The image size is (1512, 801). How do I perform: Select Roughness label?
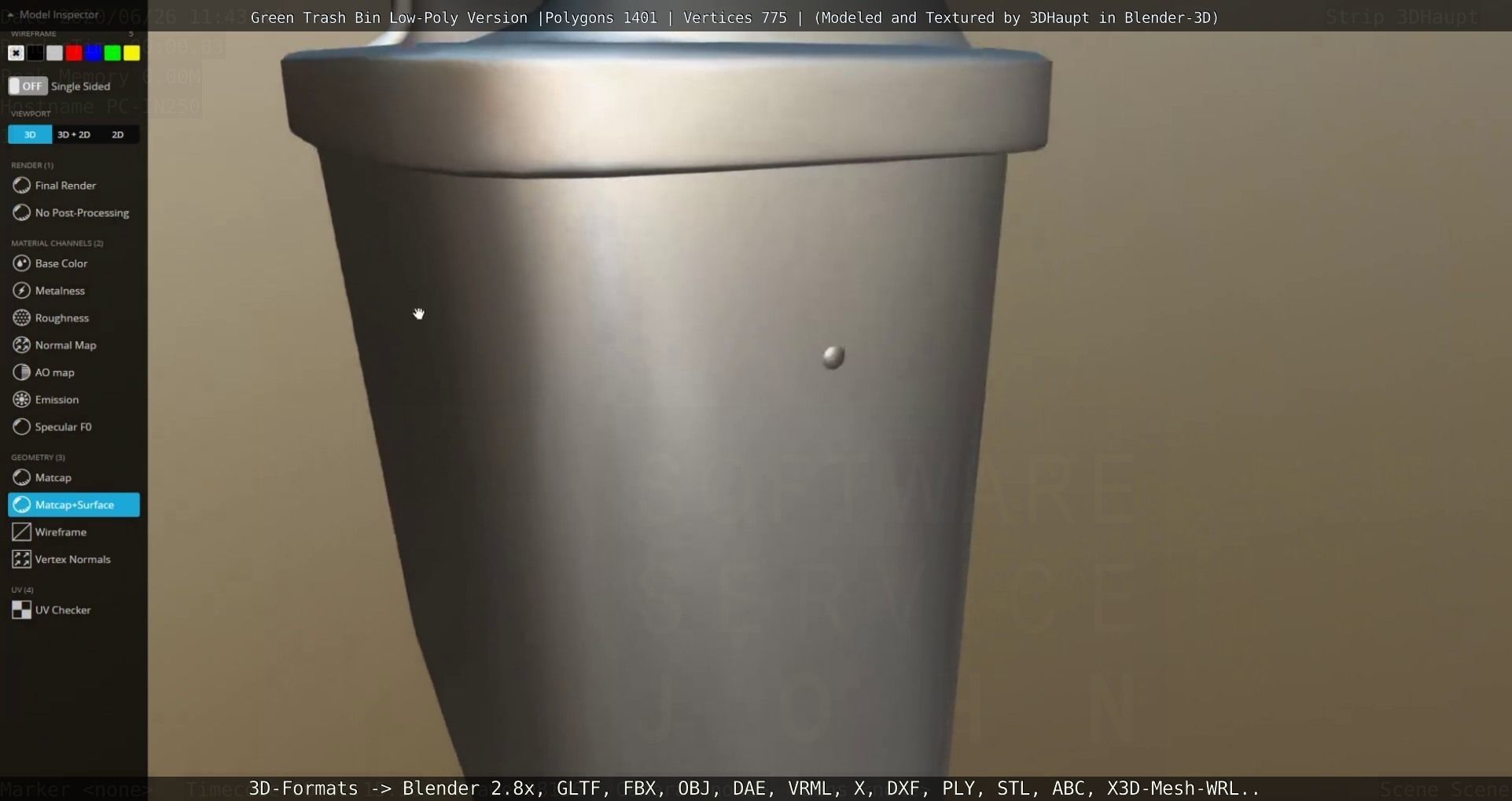62,318
